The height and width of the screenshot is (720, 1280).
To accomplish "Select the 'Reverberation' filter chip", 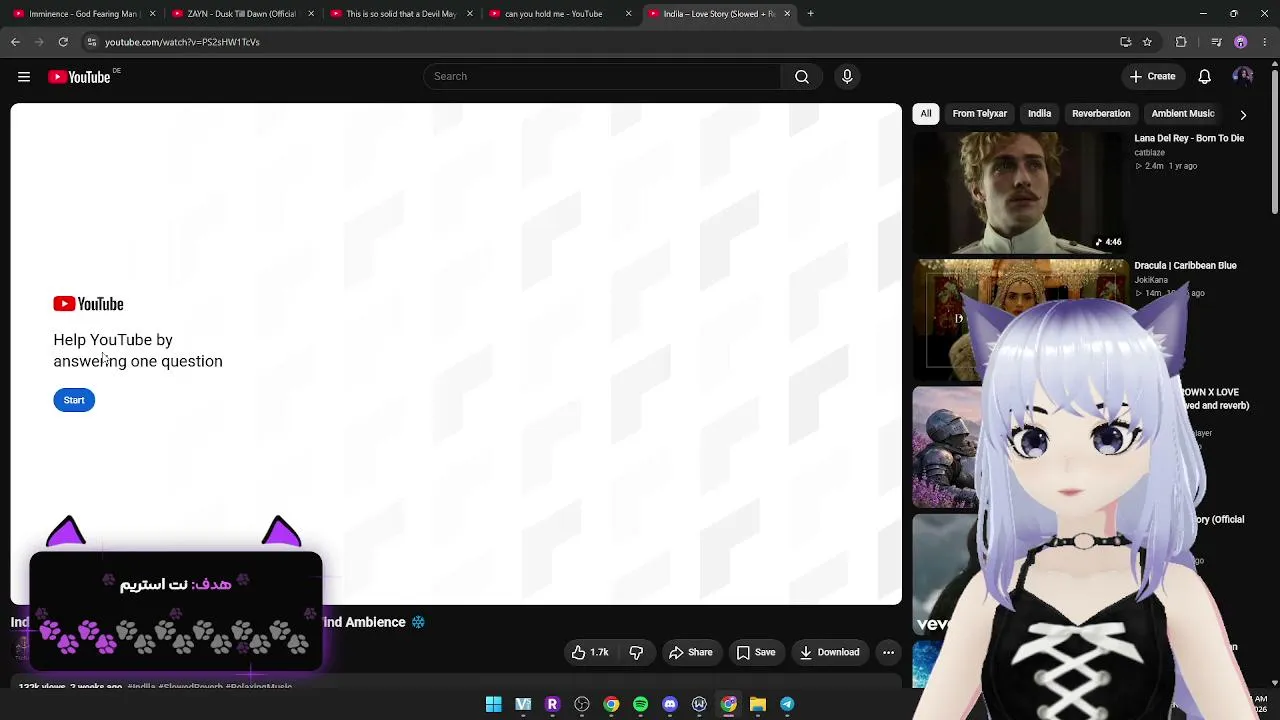I will (x=1101, y=114).
